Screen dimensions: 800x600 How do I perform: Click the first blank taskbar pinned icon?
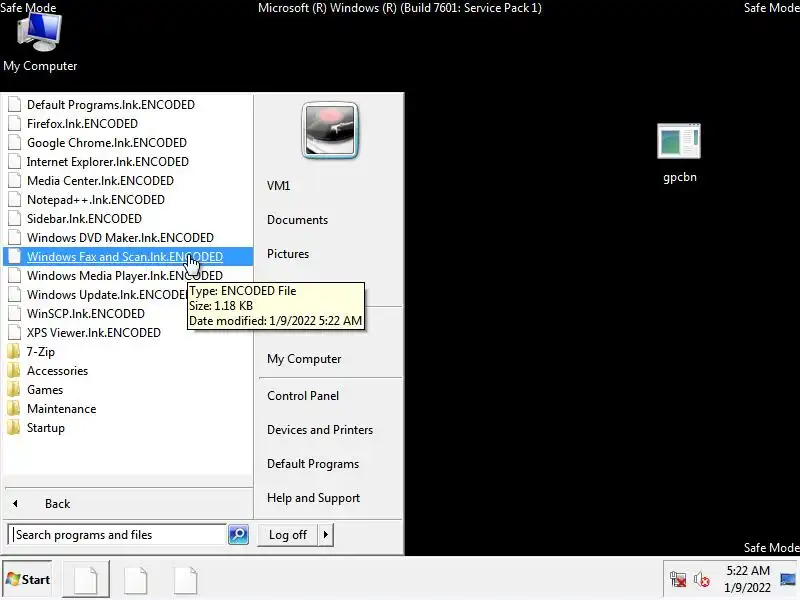pos(86,580)
